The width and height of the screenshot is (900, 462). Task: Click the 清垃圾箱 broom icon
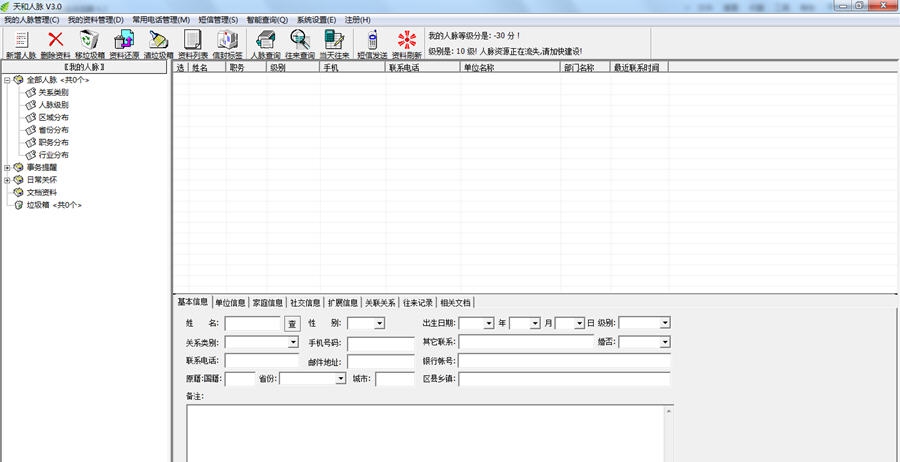click(x=158, y=40)
